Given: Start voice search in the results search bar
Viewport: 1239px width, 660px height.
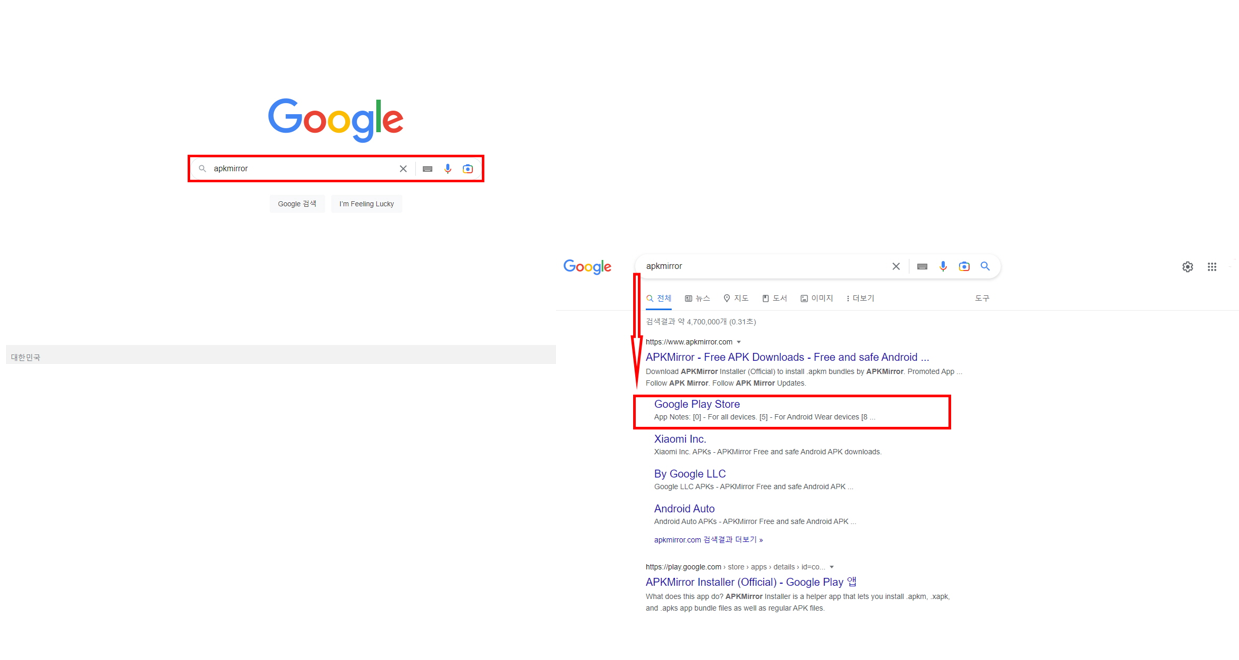Looking at the screenshot, I should click(x=943, y=267).
